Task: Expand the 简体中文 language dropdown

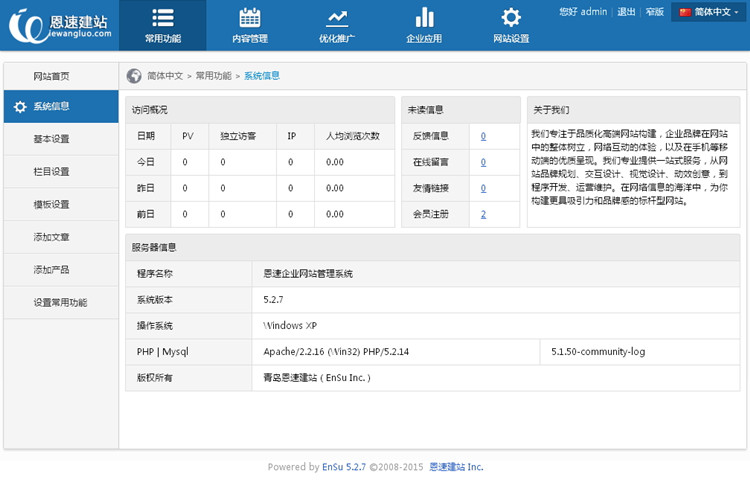Action: pyautogui.click(x=708, y=12)
